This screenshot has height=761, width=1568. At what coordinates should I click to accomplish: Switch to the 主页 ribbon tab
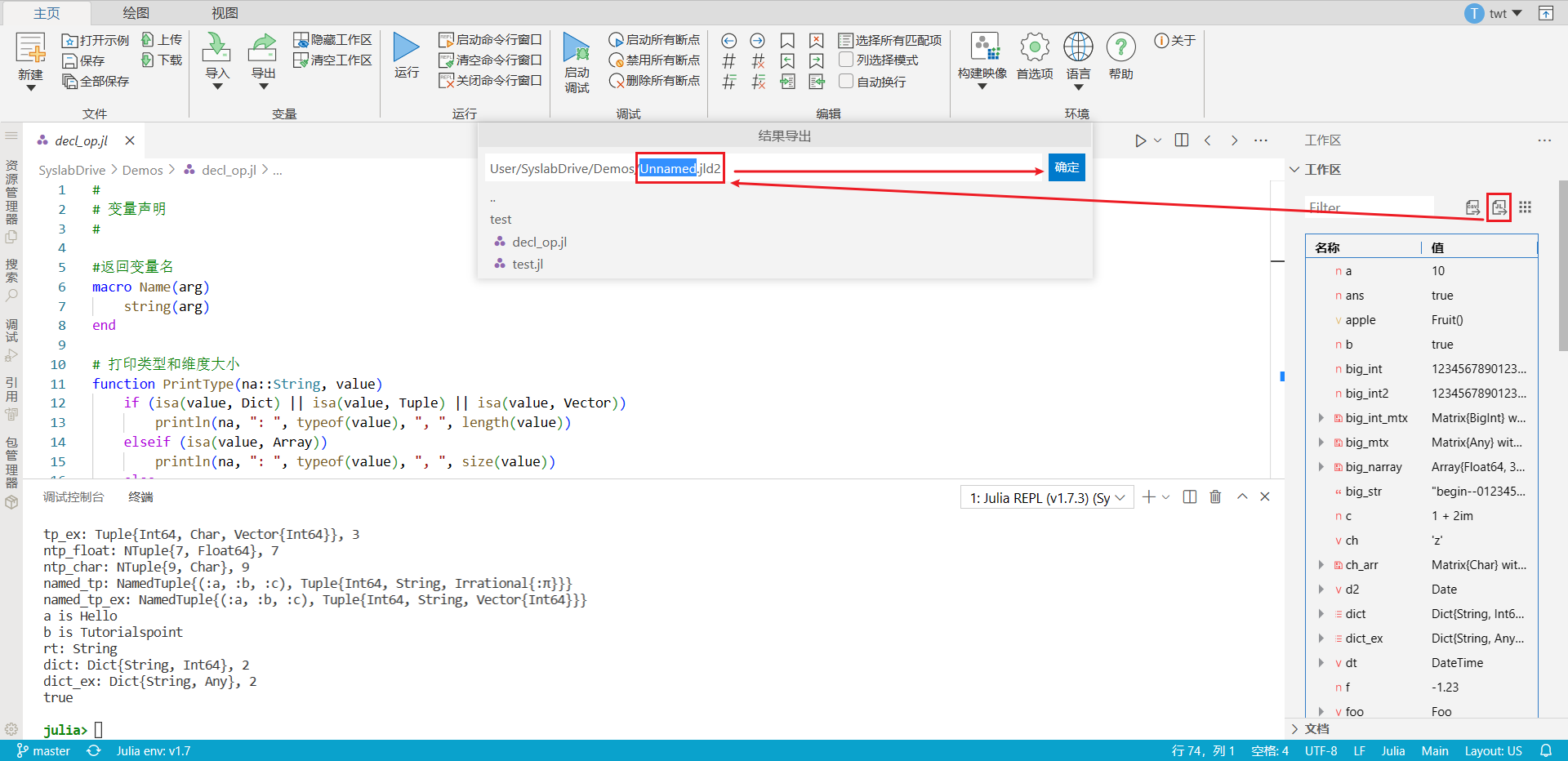(47, 13)
